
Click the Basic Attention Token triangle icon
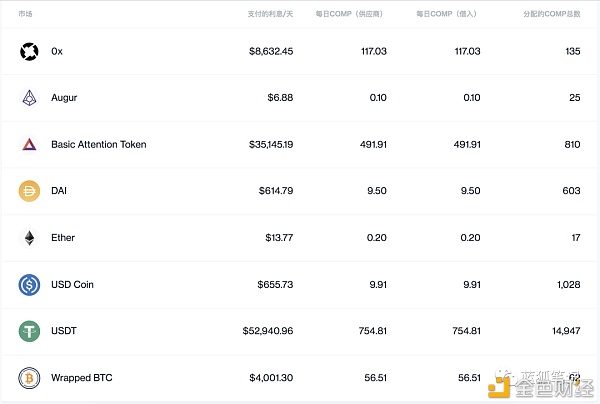(x=29, y=145)
